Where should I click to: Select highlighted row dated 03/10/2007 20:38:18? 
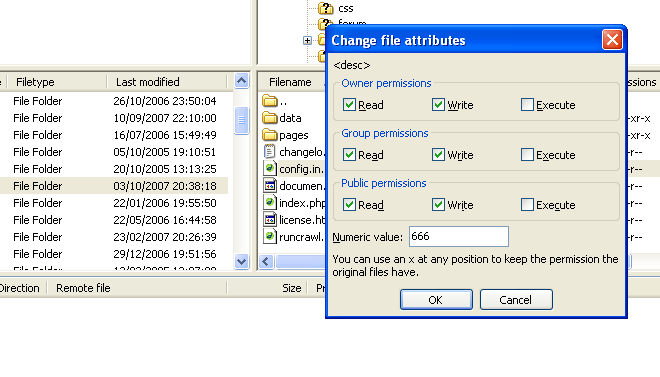pyautogui.click(x=114, y=186)
